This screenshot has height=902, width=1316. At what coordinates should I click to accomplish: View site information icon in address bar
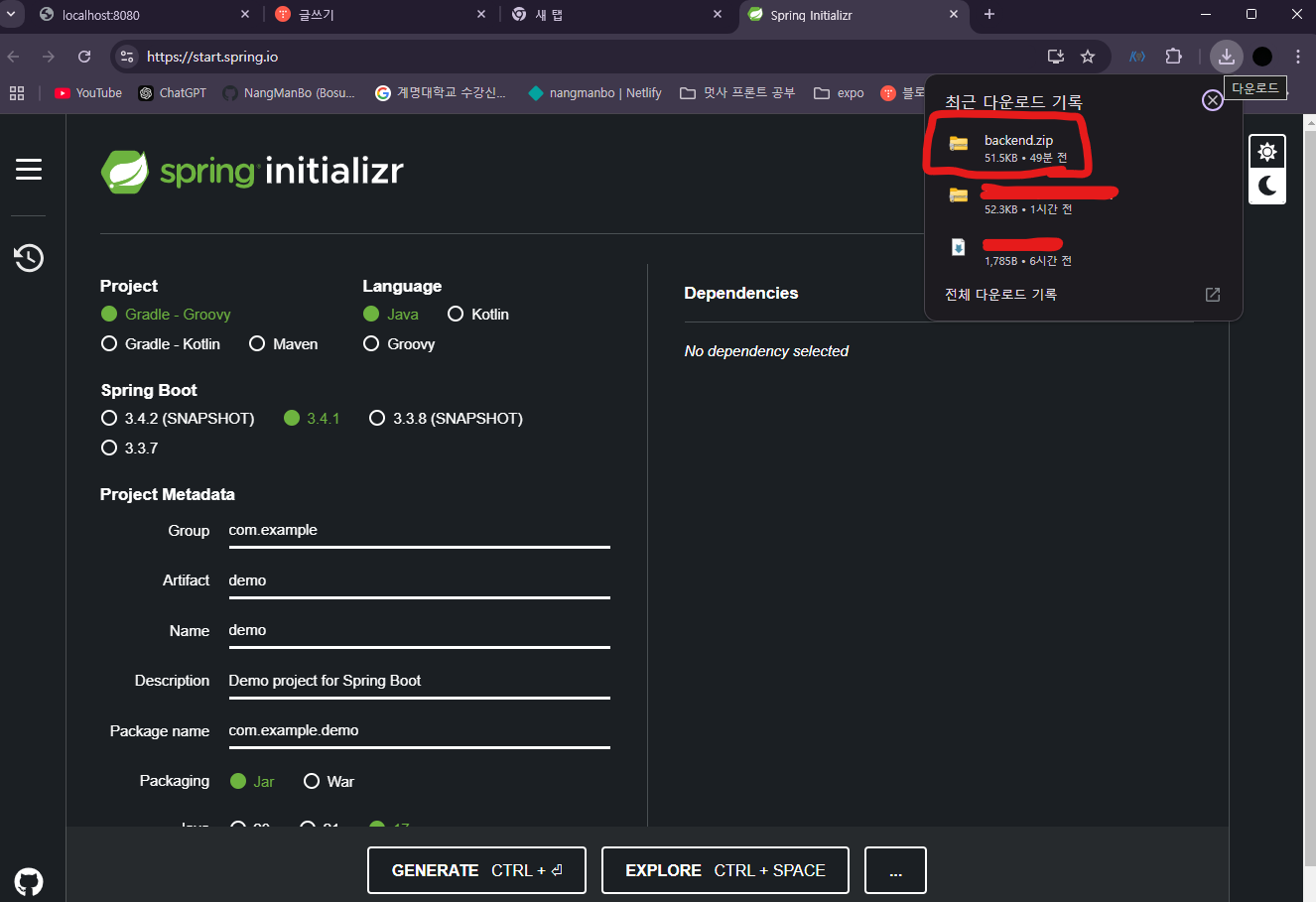coord(126,57)
